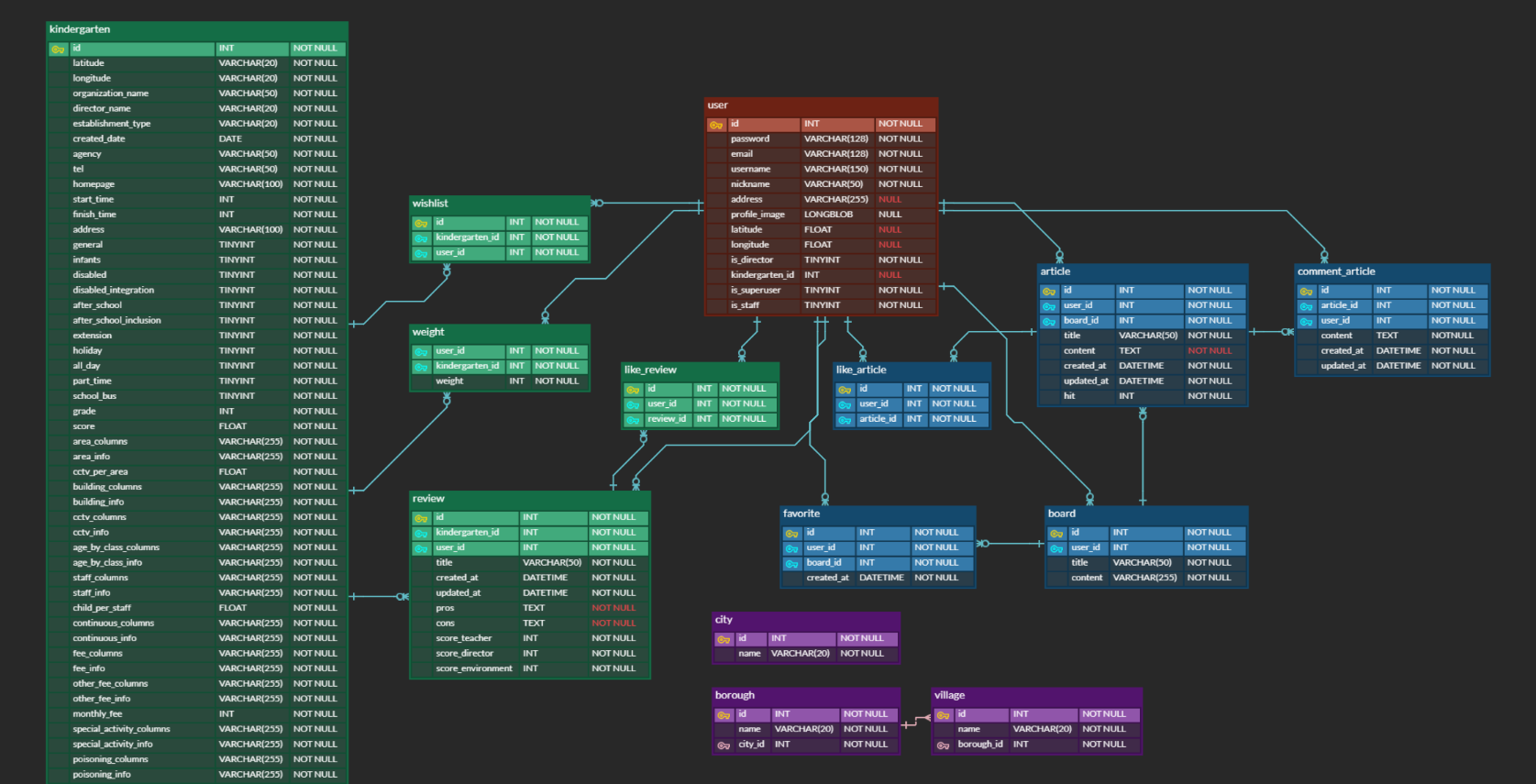Select the comment_article table title
The image size is (1536, 784).
(1336, 271)
